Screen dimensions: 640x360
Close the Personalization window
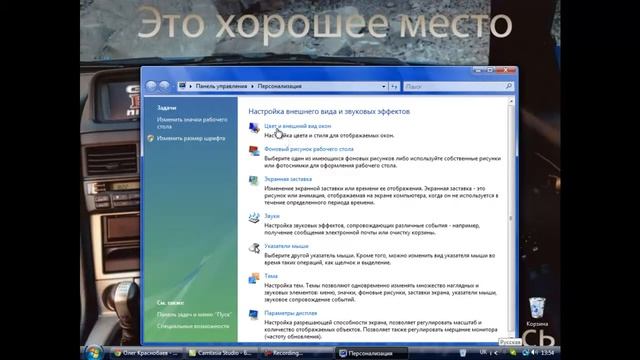coord(506,70)
